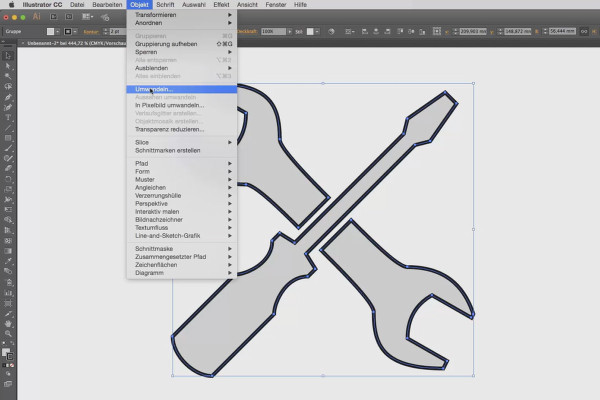Image resolution: width=600 pixels, height=400 pixels.
Task: Open Bridge from the application bar
Action: 54,16
